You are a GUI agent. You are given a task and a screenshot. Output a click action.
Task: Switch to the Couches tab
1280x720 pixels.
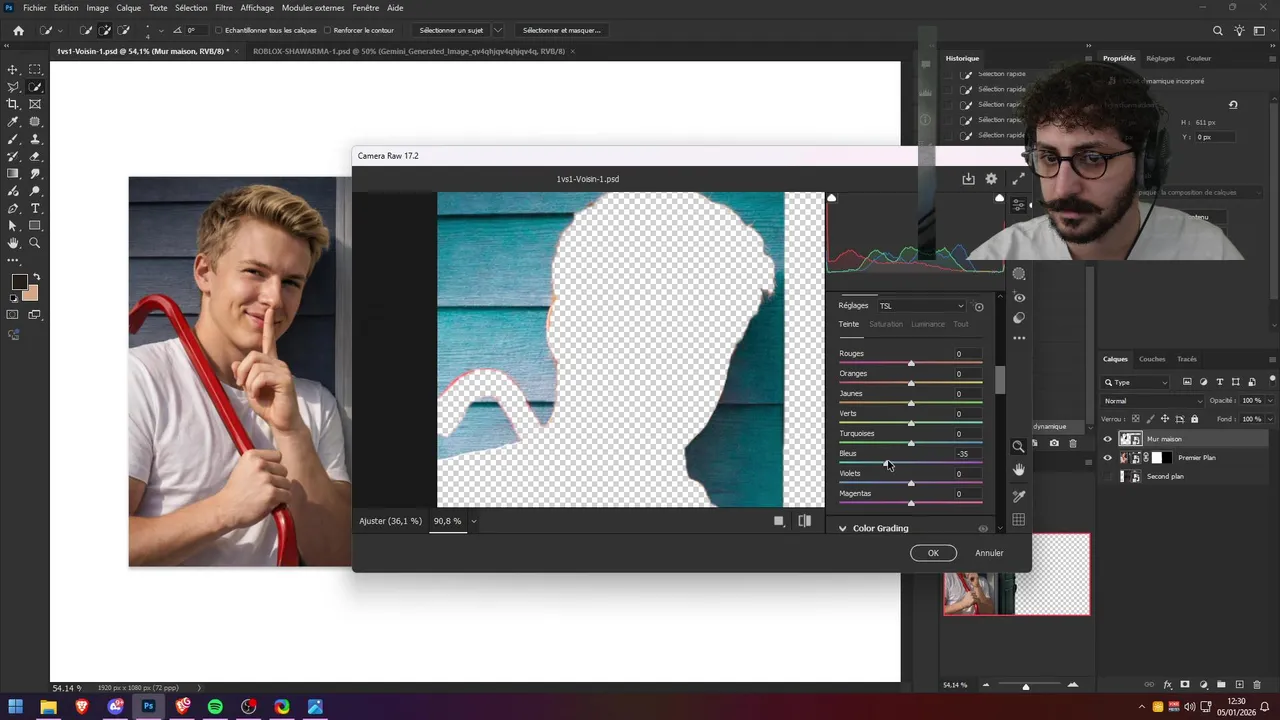(x=1152, y=359)
